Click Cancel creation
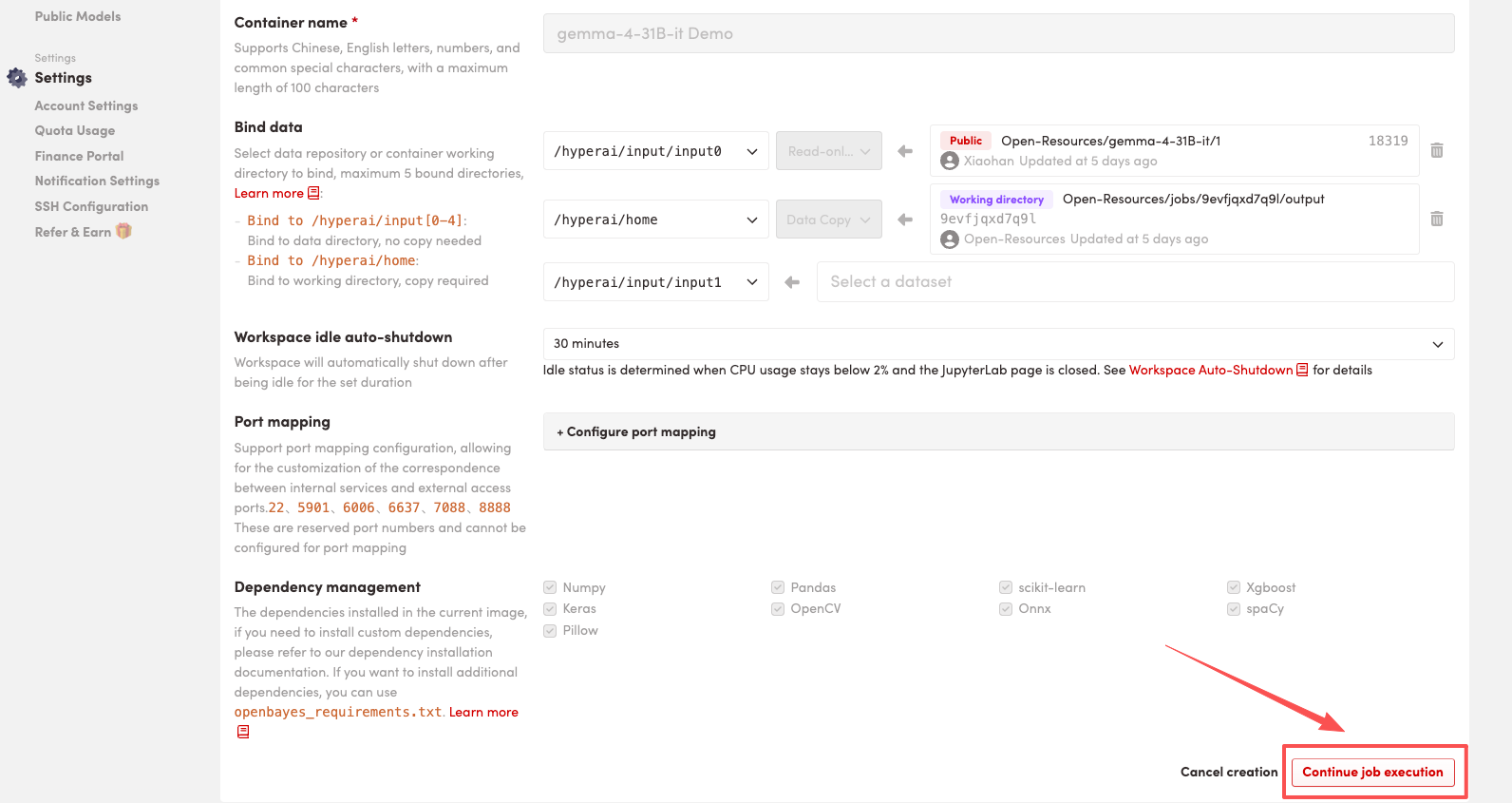The image size is (1512, 803). [1228, 772]
